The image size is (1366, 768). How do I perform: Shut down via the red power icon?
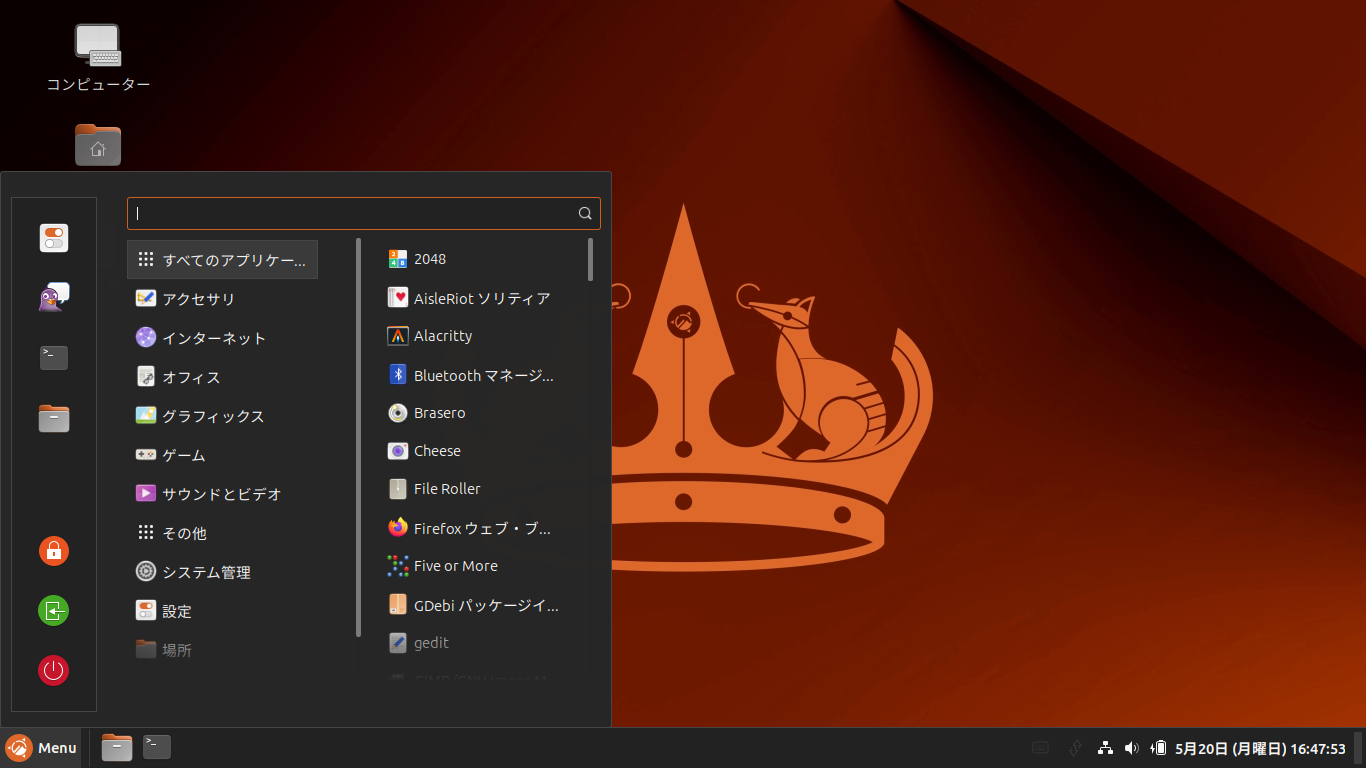coord(53,670)
